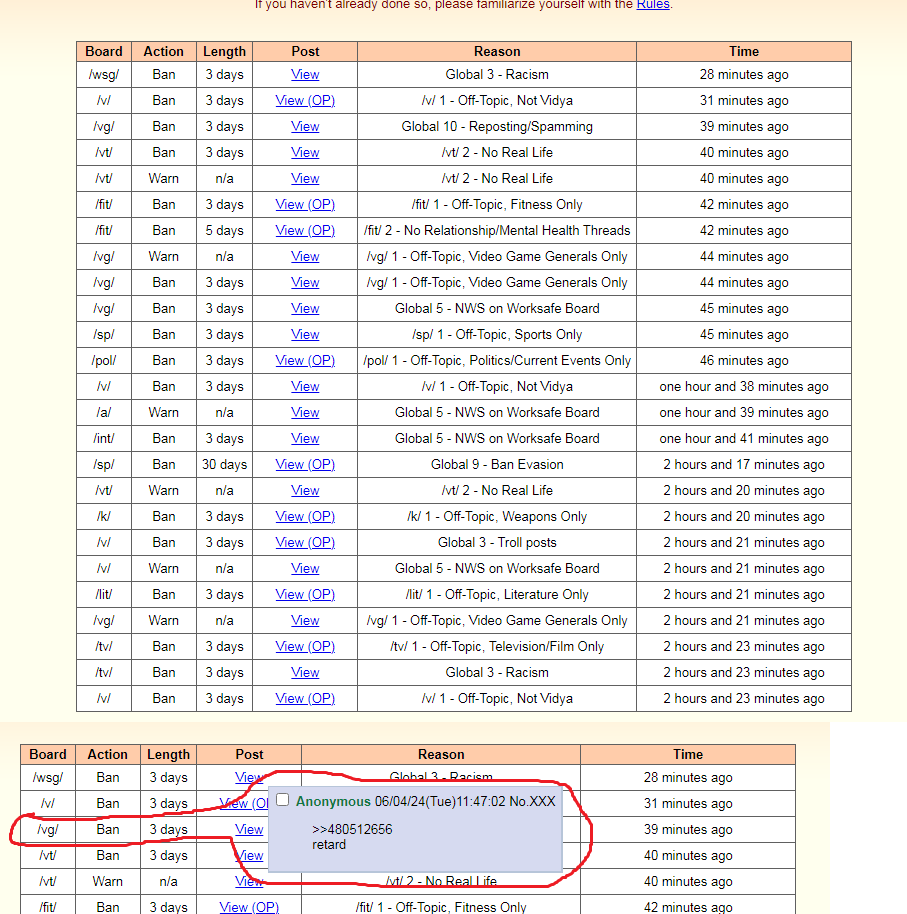This screenshot has width=907, height=914.
Task: Open the Rules link above the ban table
Action: point(652,5)
